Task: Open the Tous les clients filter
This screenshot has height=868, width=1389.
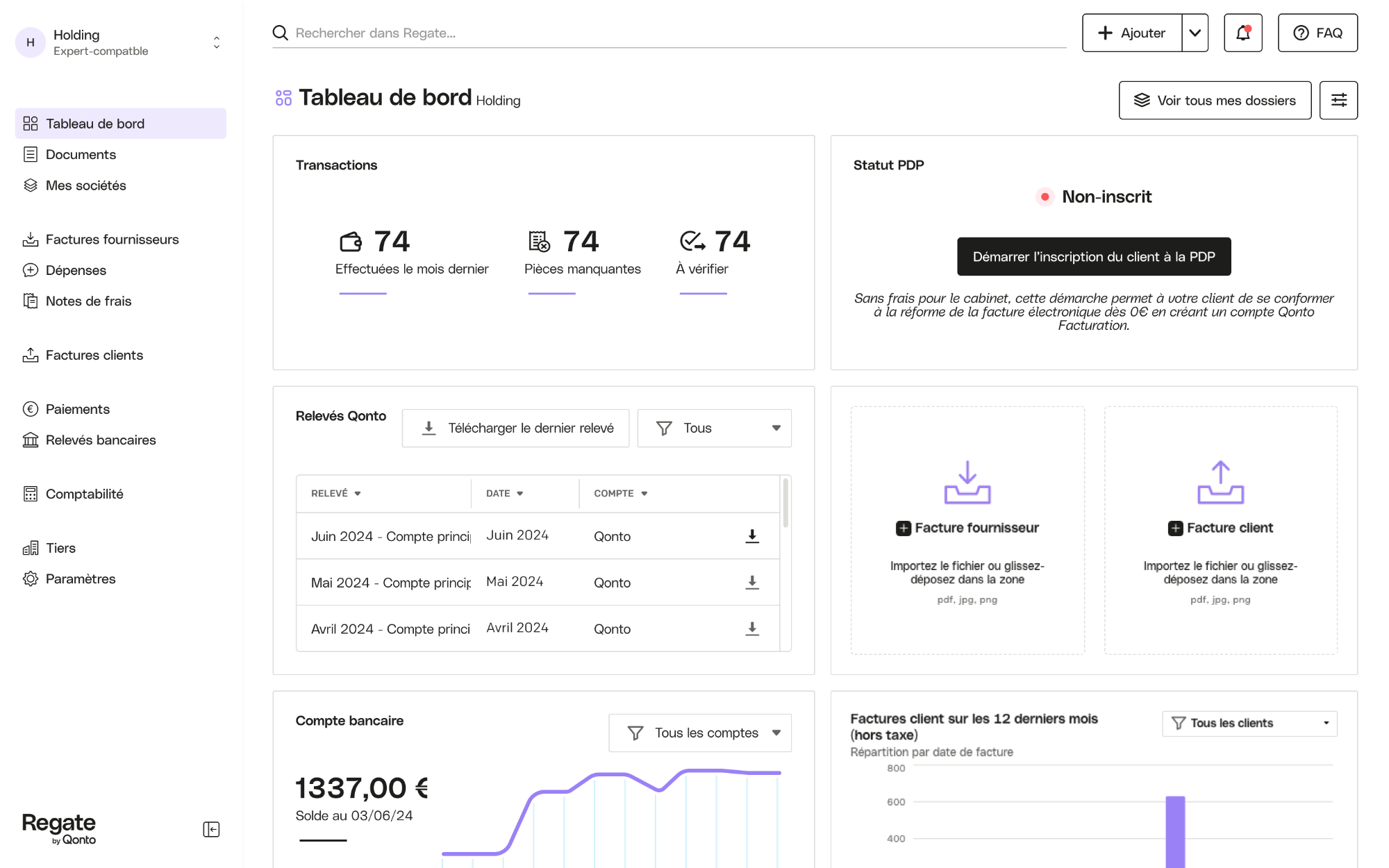Action: 1249,723
